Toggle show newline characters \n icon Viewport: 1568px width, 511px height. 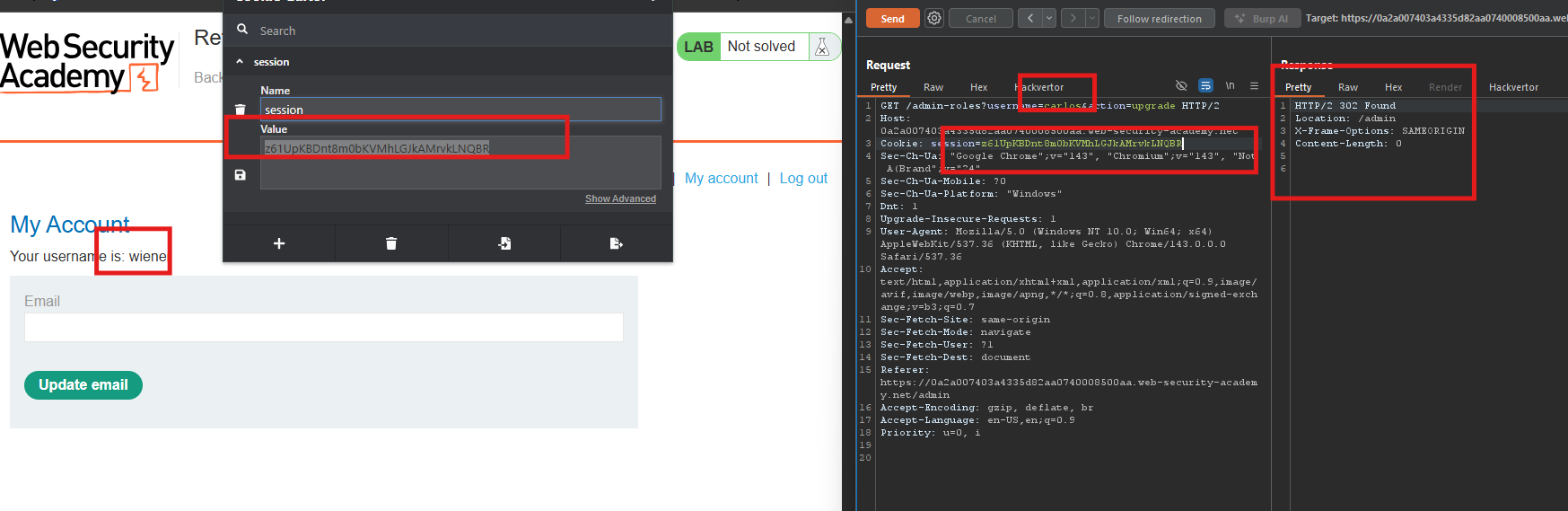1231,86
